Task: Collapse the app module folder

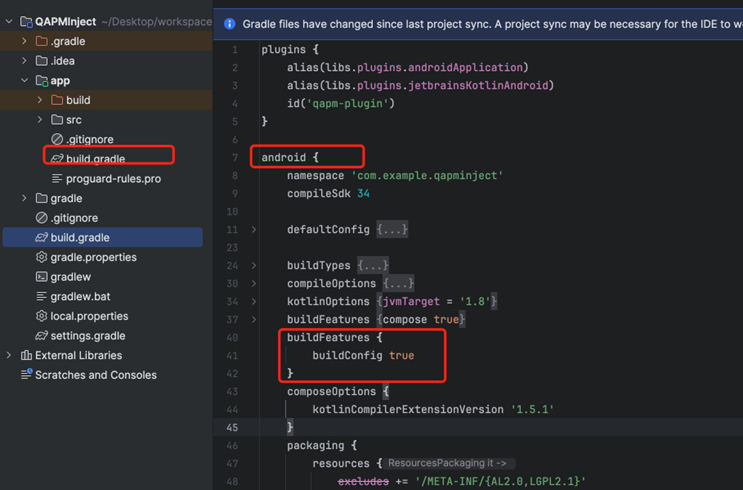Action: click(x=25, y=81)
